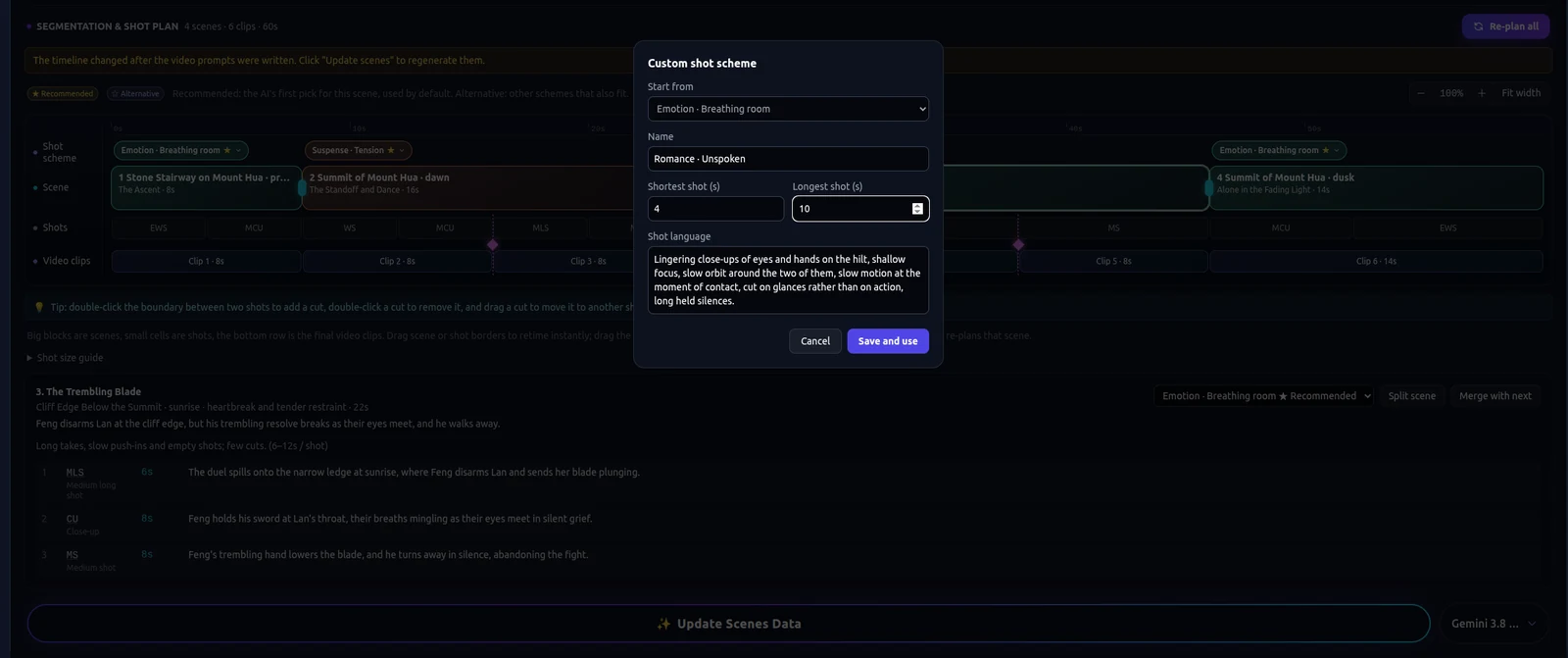Open scene 1 Emotion · Breathing room scheme chip
This screenshot has width=1568, height=658.
coord(180,150)
